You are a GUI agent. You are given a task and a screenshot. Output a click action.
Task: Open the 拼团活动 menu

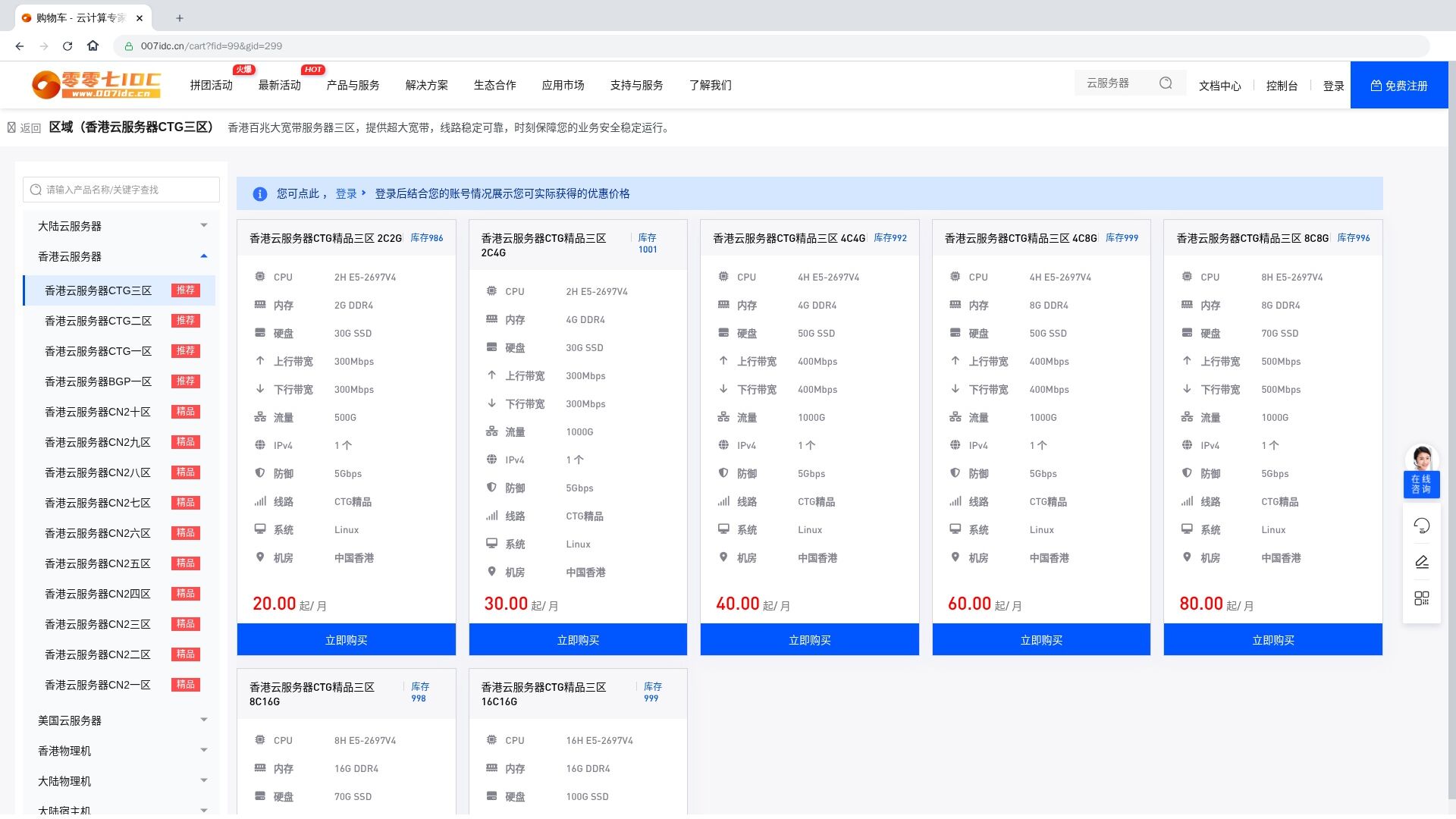click(212, 85)
